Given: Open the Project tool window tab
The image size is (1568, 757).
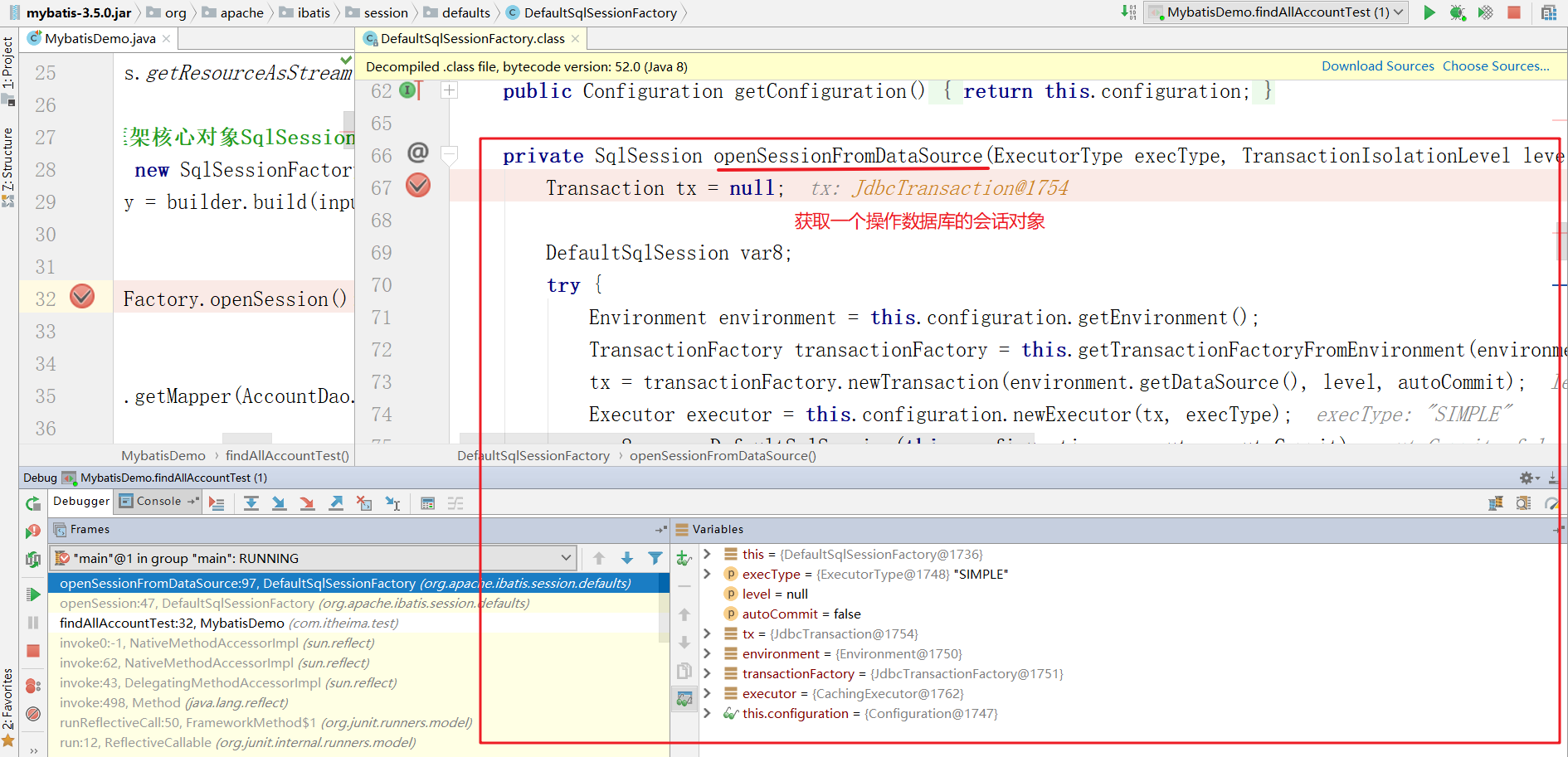Looking at the screenshot, I should coord(8,70).
